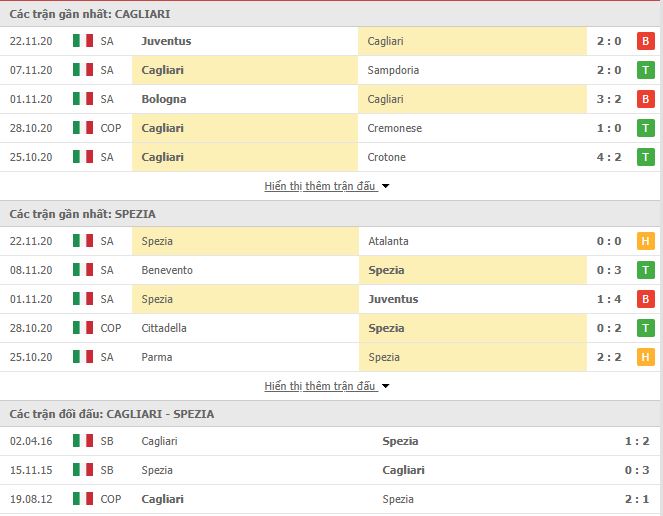This screenshot has height=516, width=663.
Task: Click green T badge on Benevento-Spezia row
Action: [645, 270]
